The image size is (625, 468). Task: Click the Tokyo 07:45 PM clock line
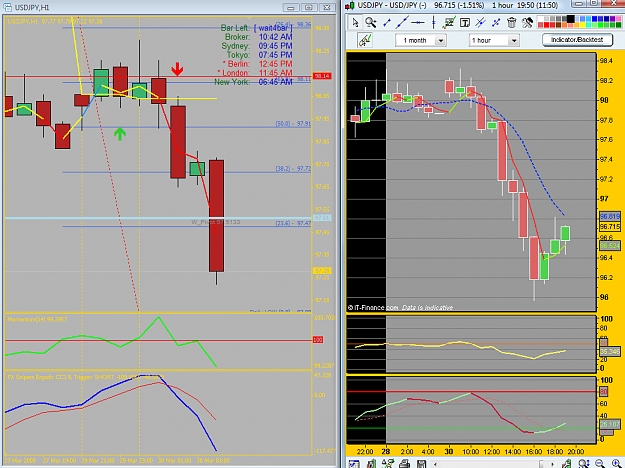coord(259,55)
